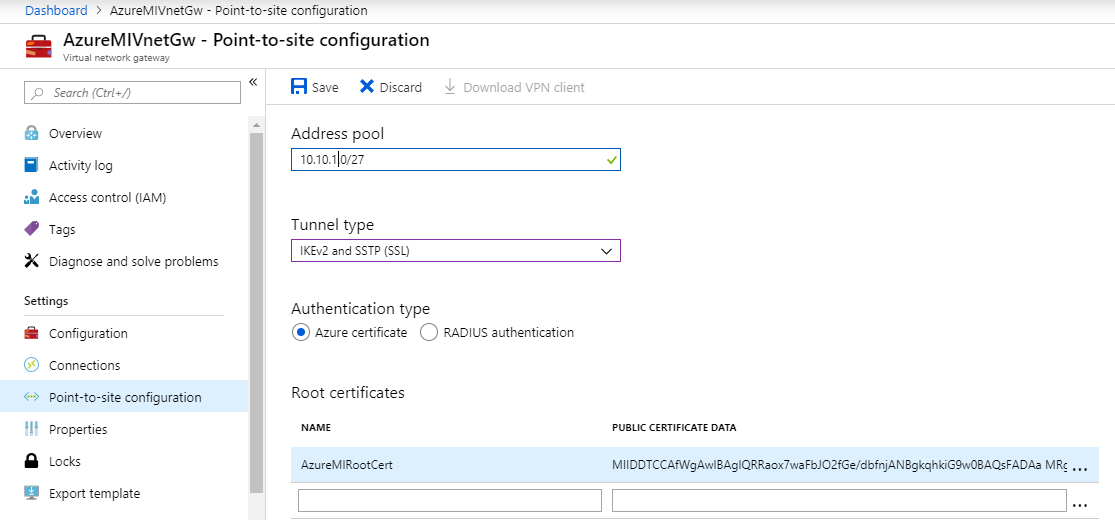Image resolution: width=1115 pixels, height=520 pixels.
Task: Open ellipsis menu for empty certificate row
Action: point(1079,504)
